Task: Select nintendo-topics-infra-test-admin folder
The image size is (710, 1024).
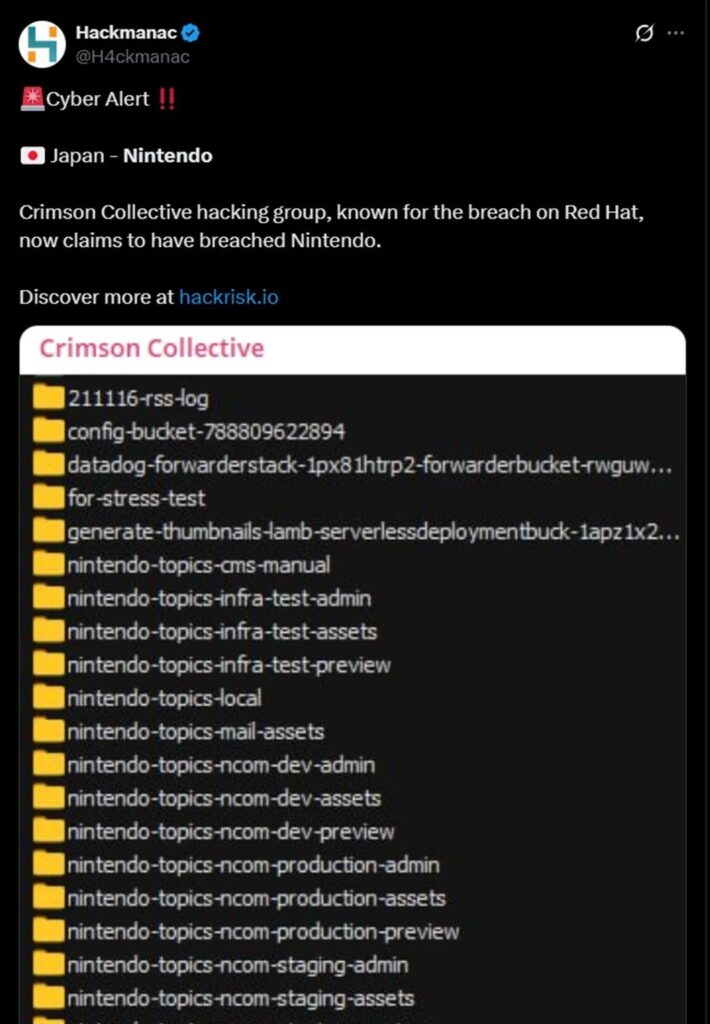Action: pos(218,598)
